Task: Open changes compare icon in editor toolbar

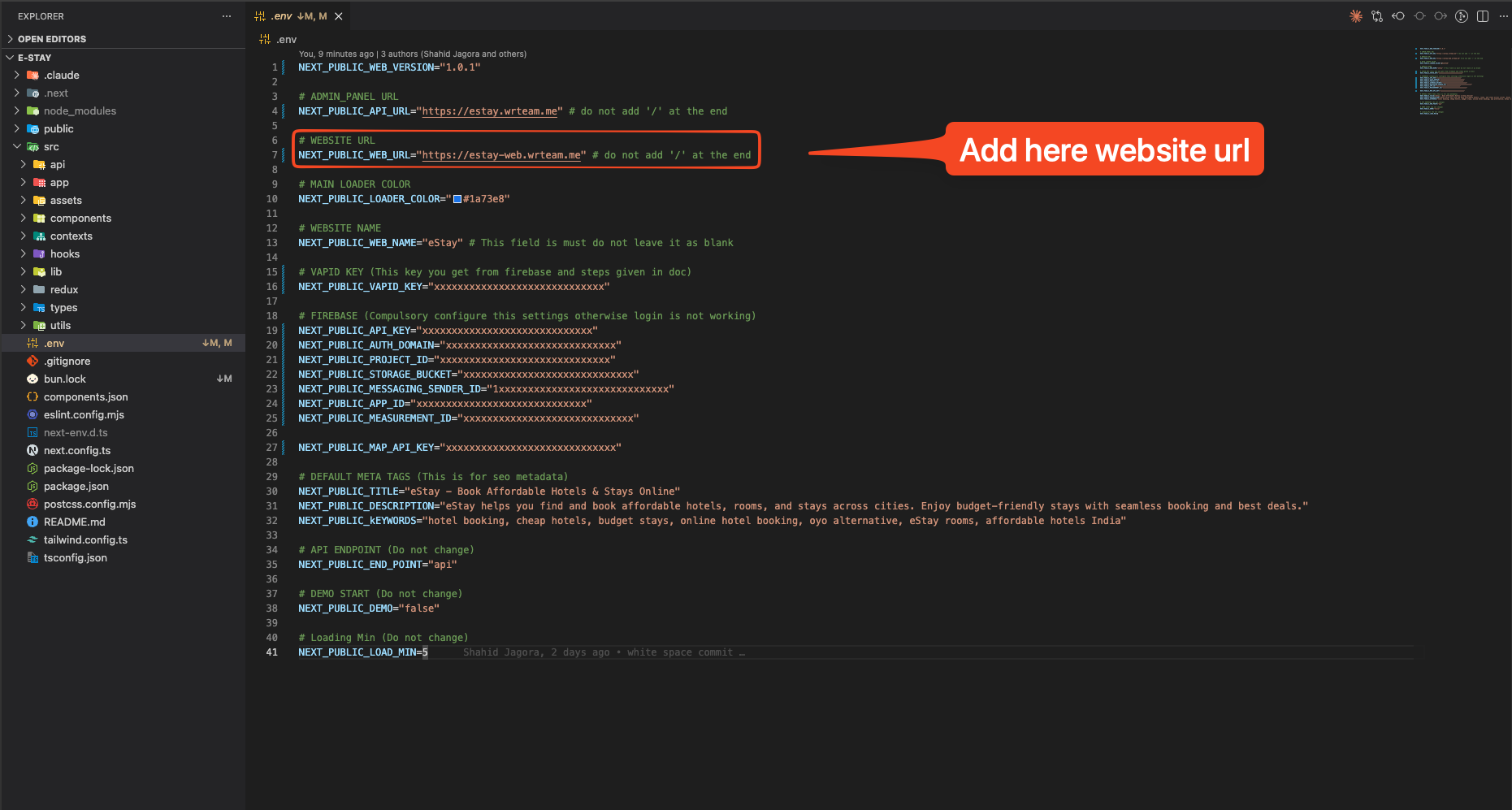Action: [x=1377, y=16]
